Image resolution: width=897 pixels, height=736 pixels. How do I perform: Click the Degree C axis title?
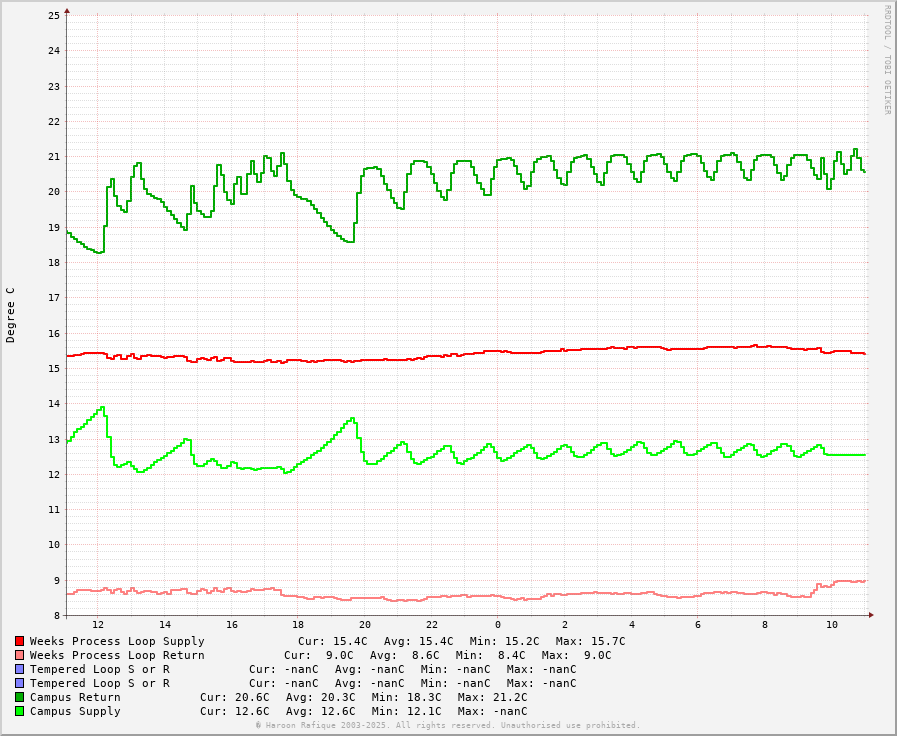[11, 314]
